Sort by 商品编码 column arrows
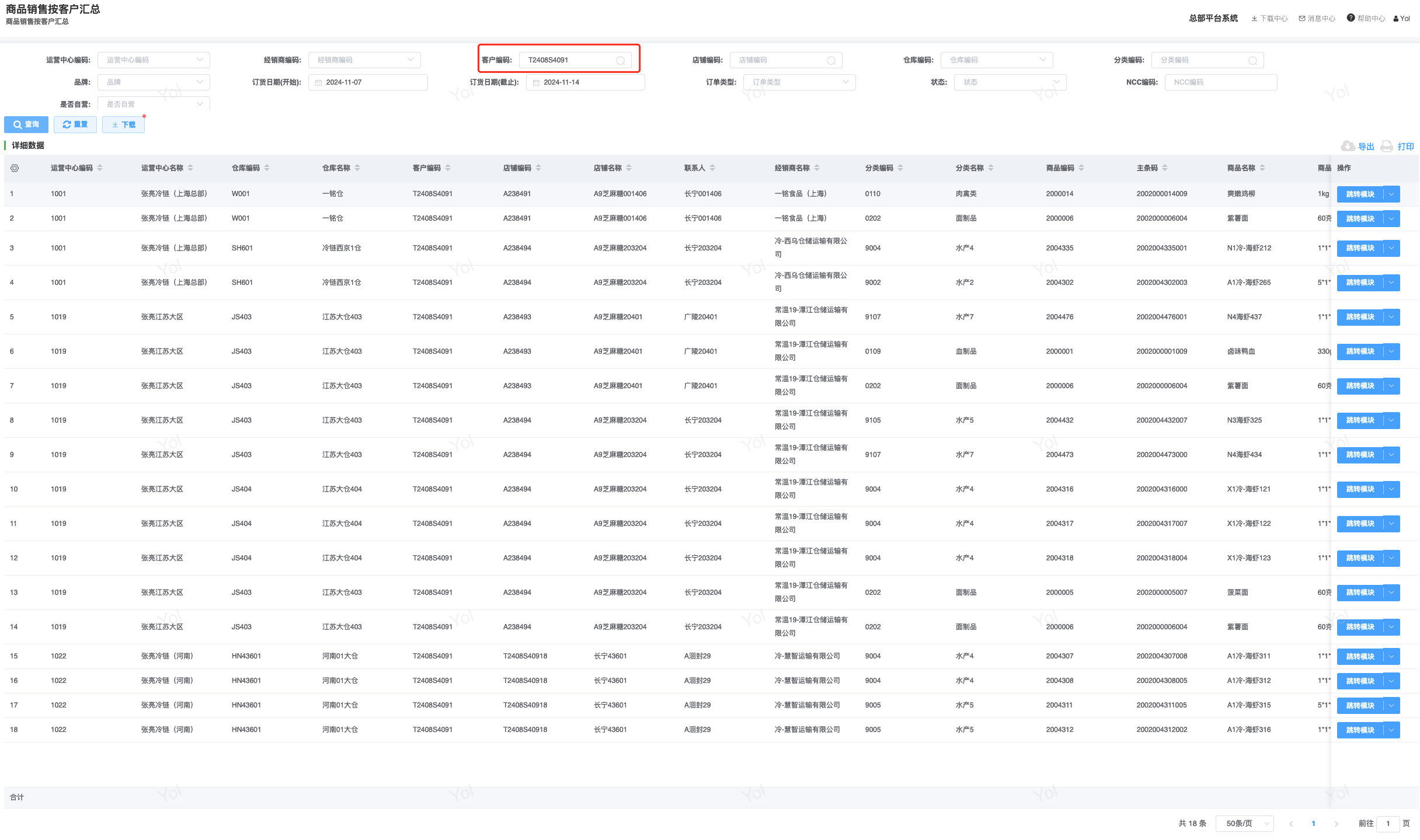 pyautogui.click(x=1081, y=168)
